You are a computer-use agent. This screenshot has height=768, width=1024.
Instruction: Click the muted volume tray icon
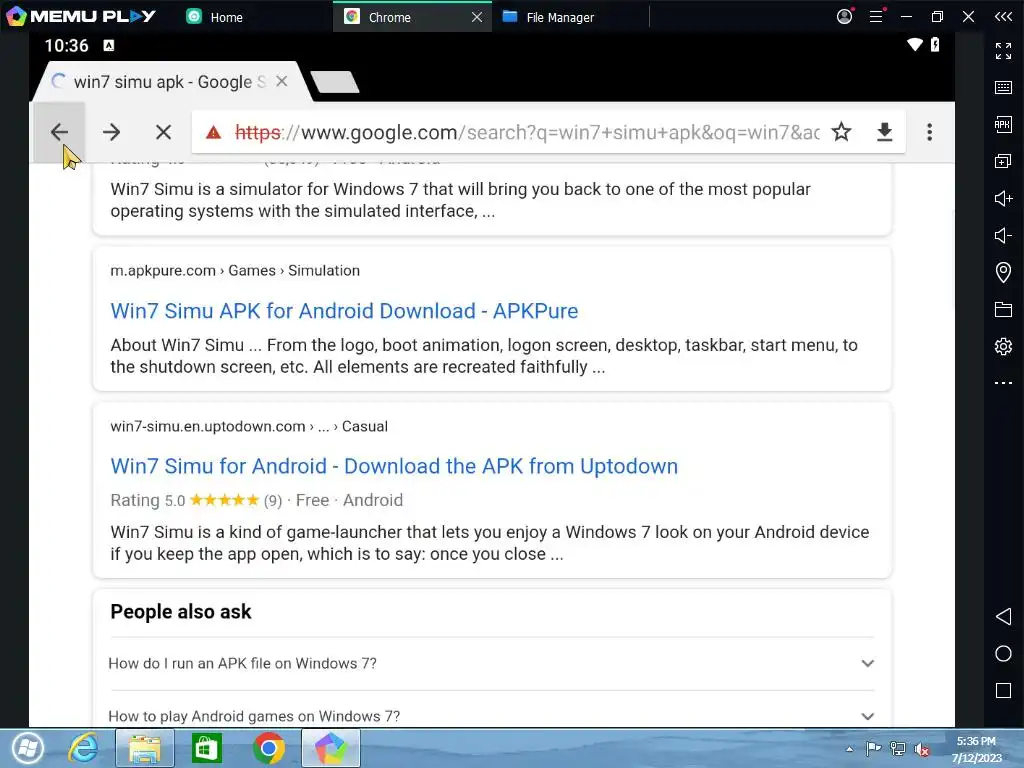click(921, 749)
